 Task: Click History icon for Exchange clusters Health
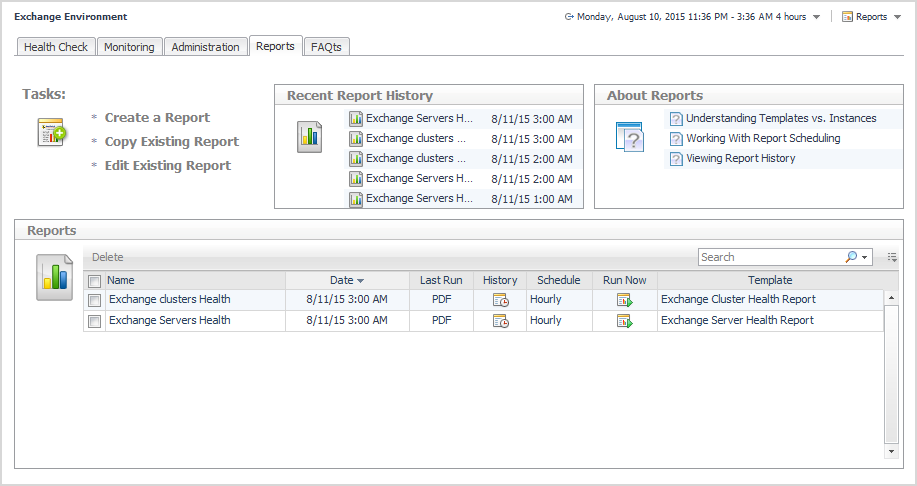[x=500, y=300]
